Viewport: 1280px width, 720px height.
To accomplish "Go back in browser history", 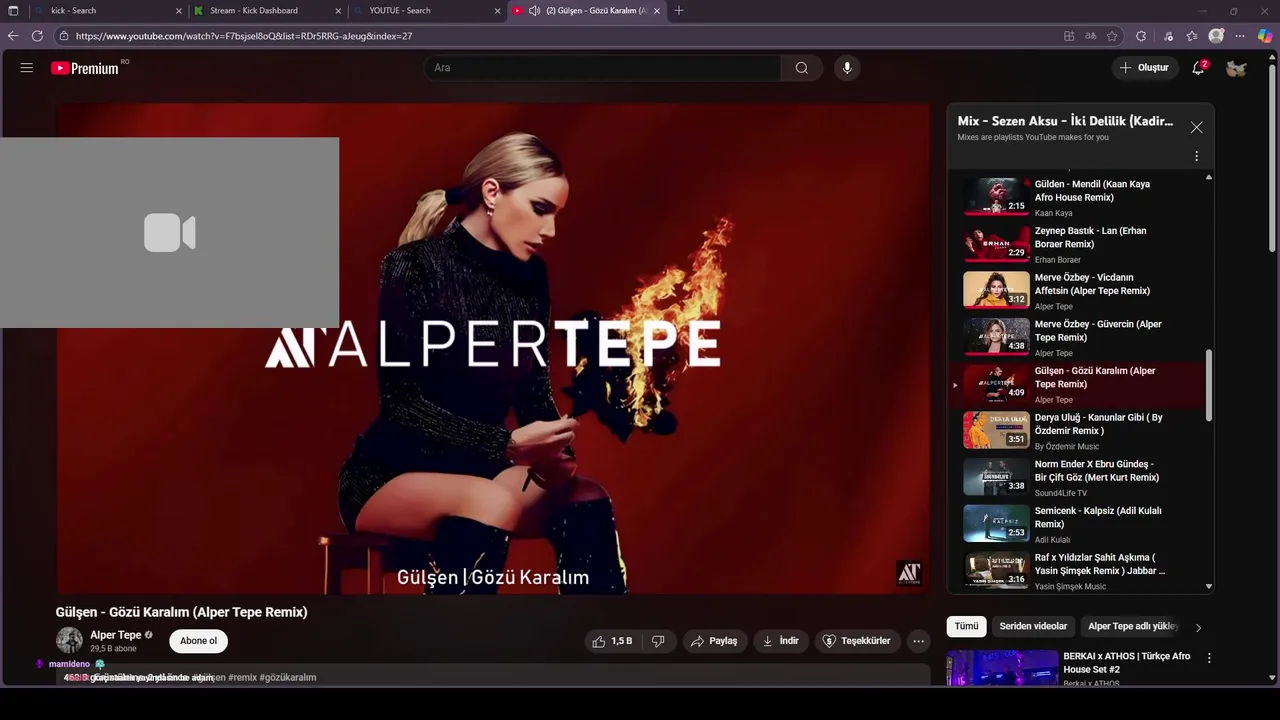I will [13, 36].
